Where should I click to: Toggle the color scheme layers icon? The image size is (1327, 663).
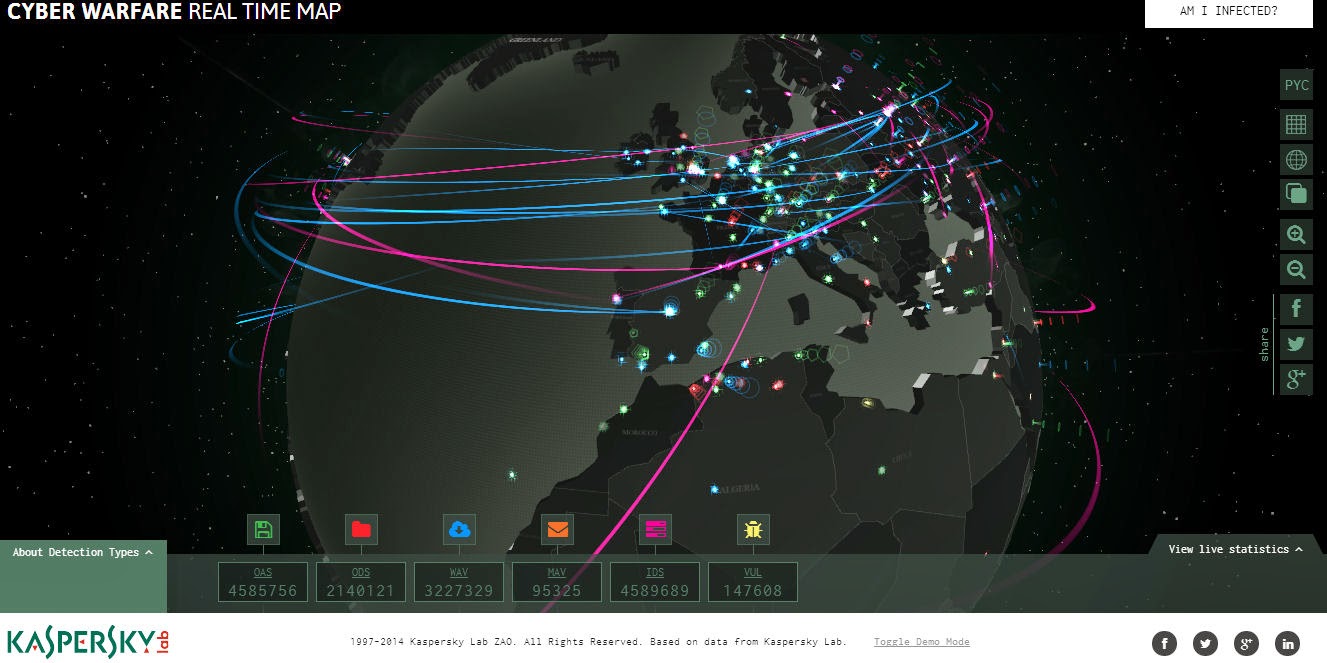(1296, 193)
